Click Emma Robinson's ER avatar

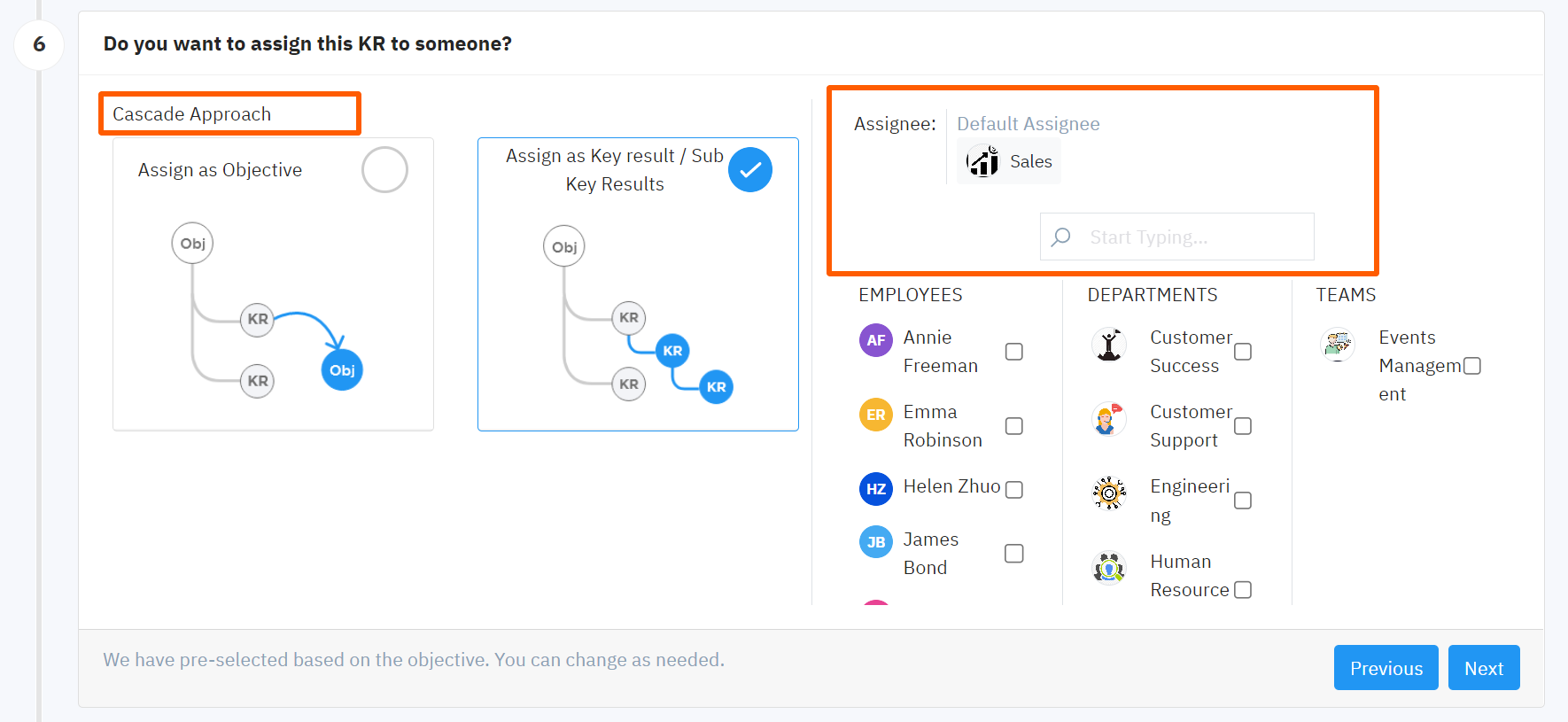click(x=875, y=415)
